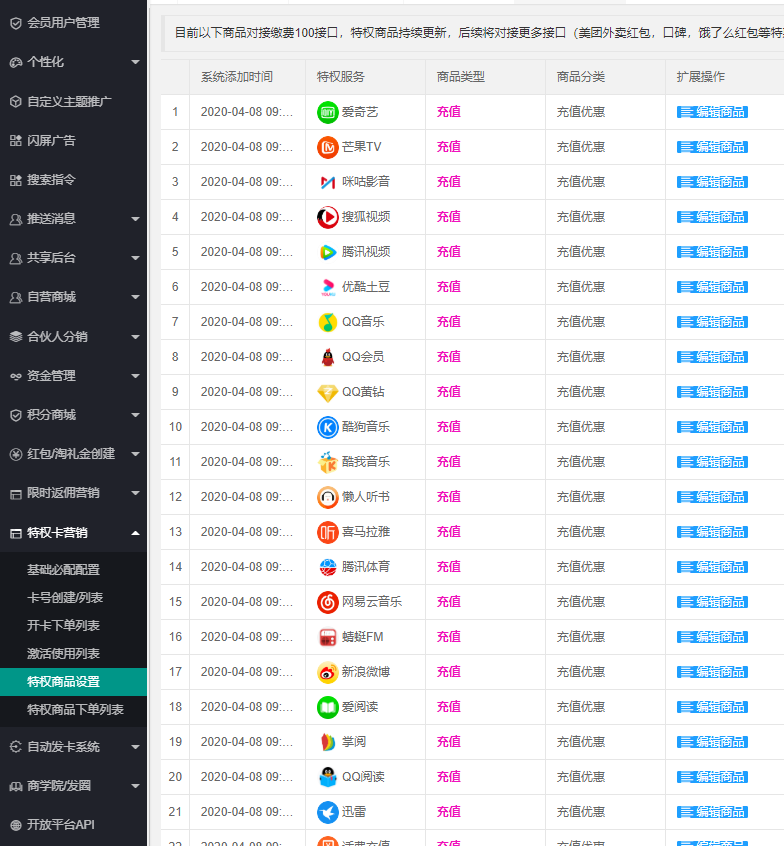Click the 掌阅 logo icon
The width and height of the screenshot is (784, 846).
point(328,742)
